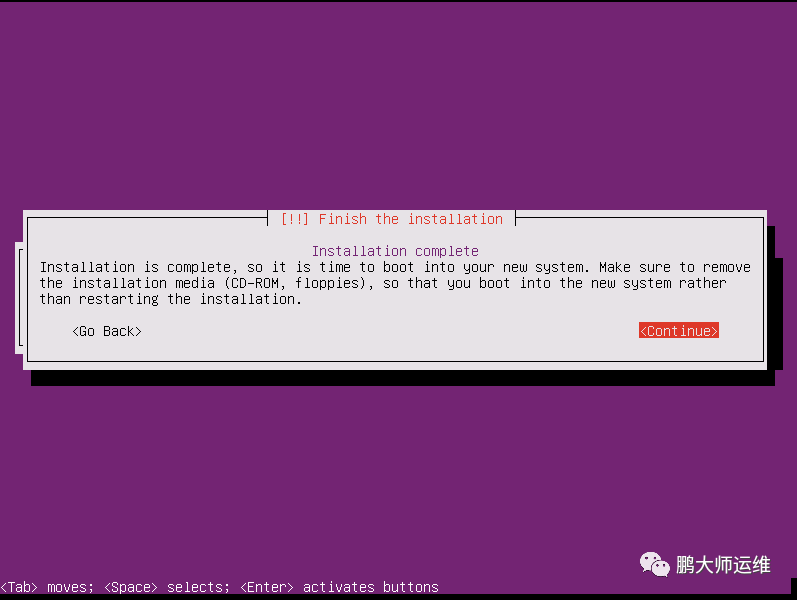Click 'than restarting the installation.' line
Screen dimensions: 797x600
point(171,299)
